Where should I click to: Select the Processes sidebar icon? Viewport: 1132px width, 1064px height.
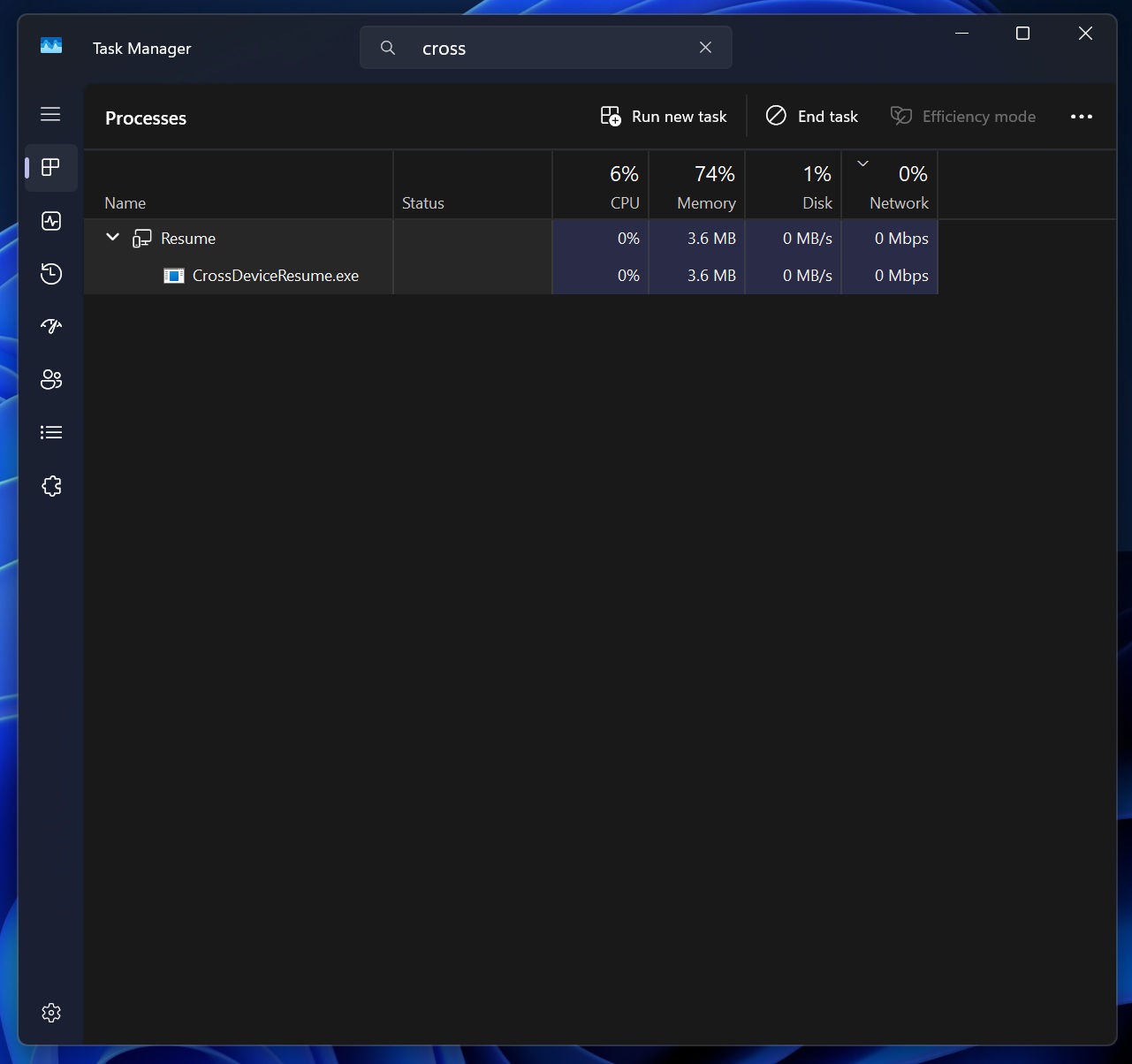tap(50, 168)
